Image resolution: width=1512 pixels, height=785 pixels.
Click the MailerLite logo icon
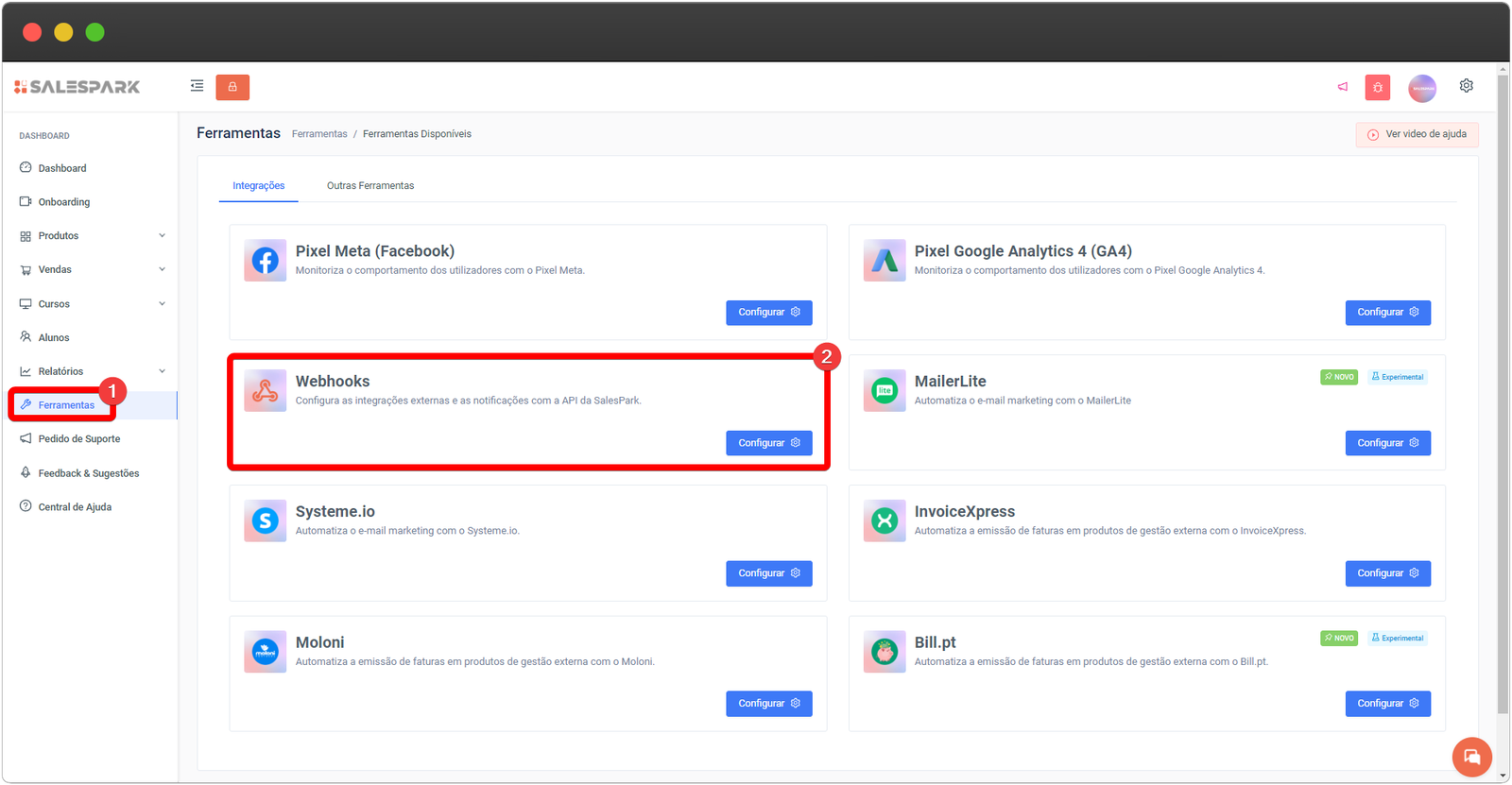tap(885, 391)
